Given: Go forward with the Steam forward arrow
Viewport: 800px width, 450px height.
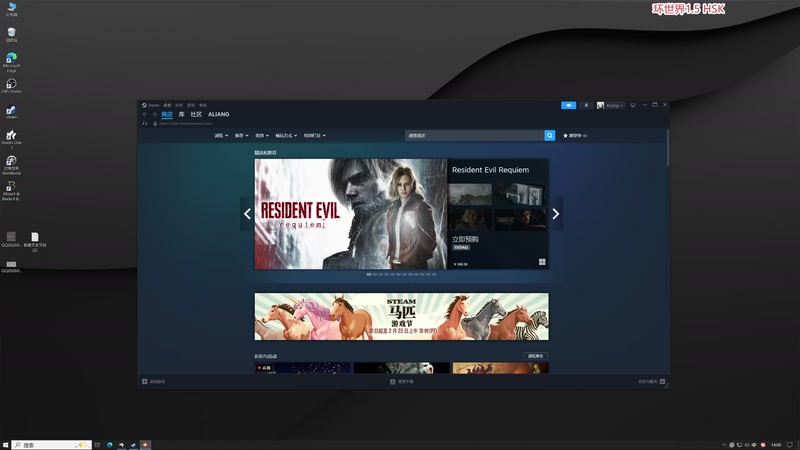Looking at the screenshot, I should tap(154, 114).
